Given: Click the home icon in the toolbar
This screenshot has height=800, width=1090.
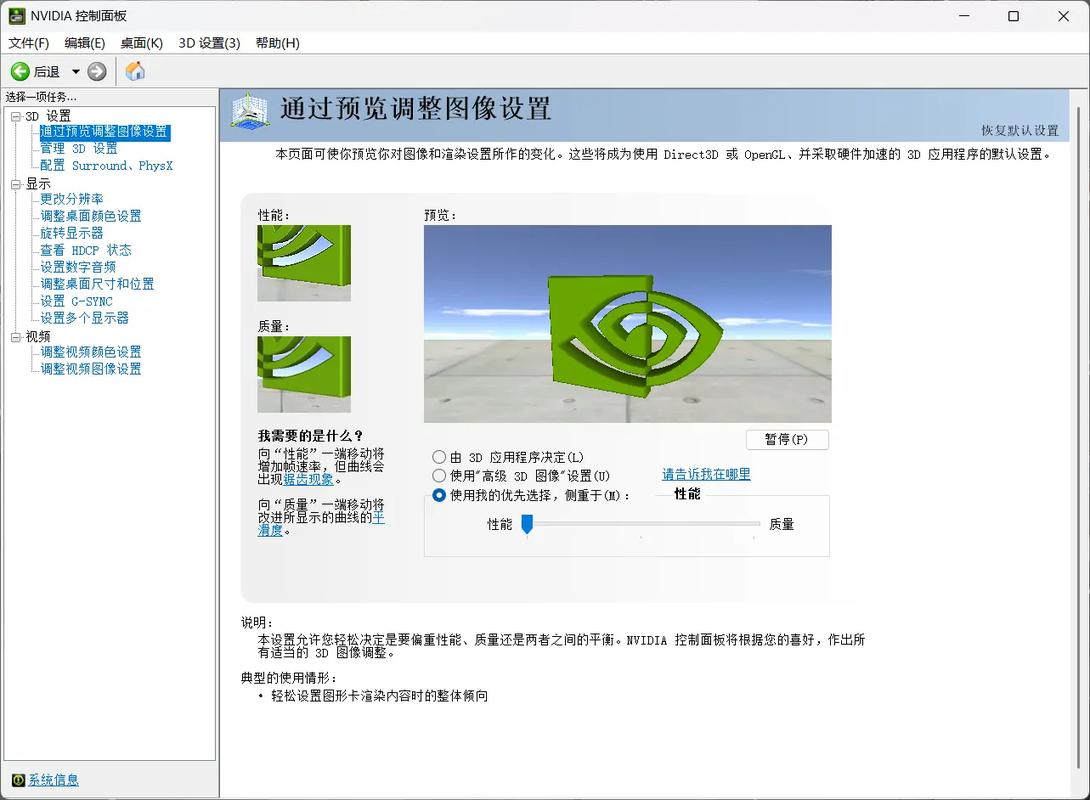Looking at the screenshot, I should [x=134, y=71].
